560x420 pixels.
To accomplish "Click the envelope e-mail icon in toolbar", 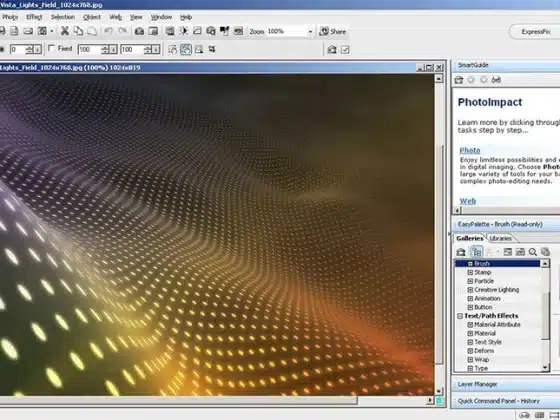I will (28, 31).
